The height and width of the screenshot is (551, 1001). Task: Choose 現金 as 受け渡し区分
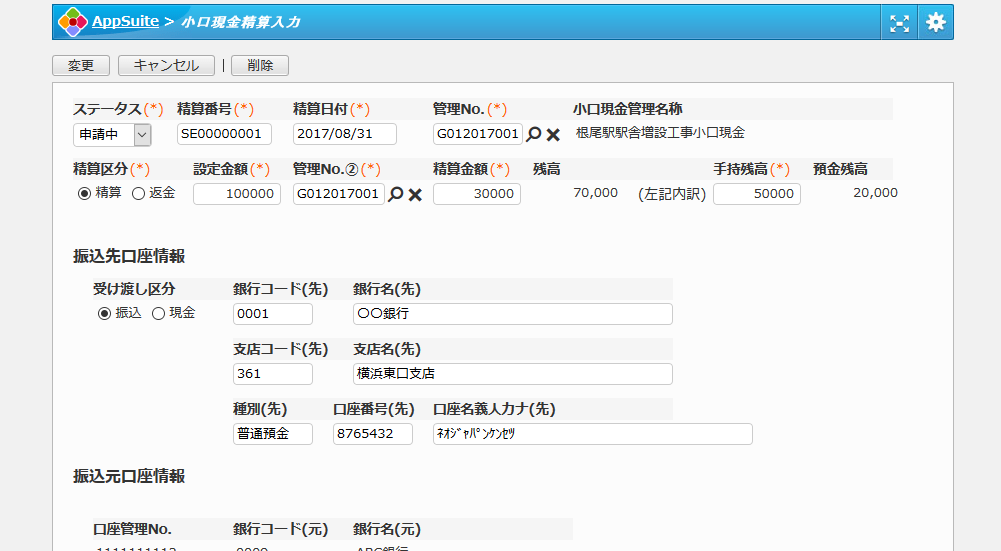click(158, 313)
